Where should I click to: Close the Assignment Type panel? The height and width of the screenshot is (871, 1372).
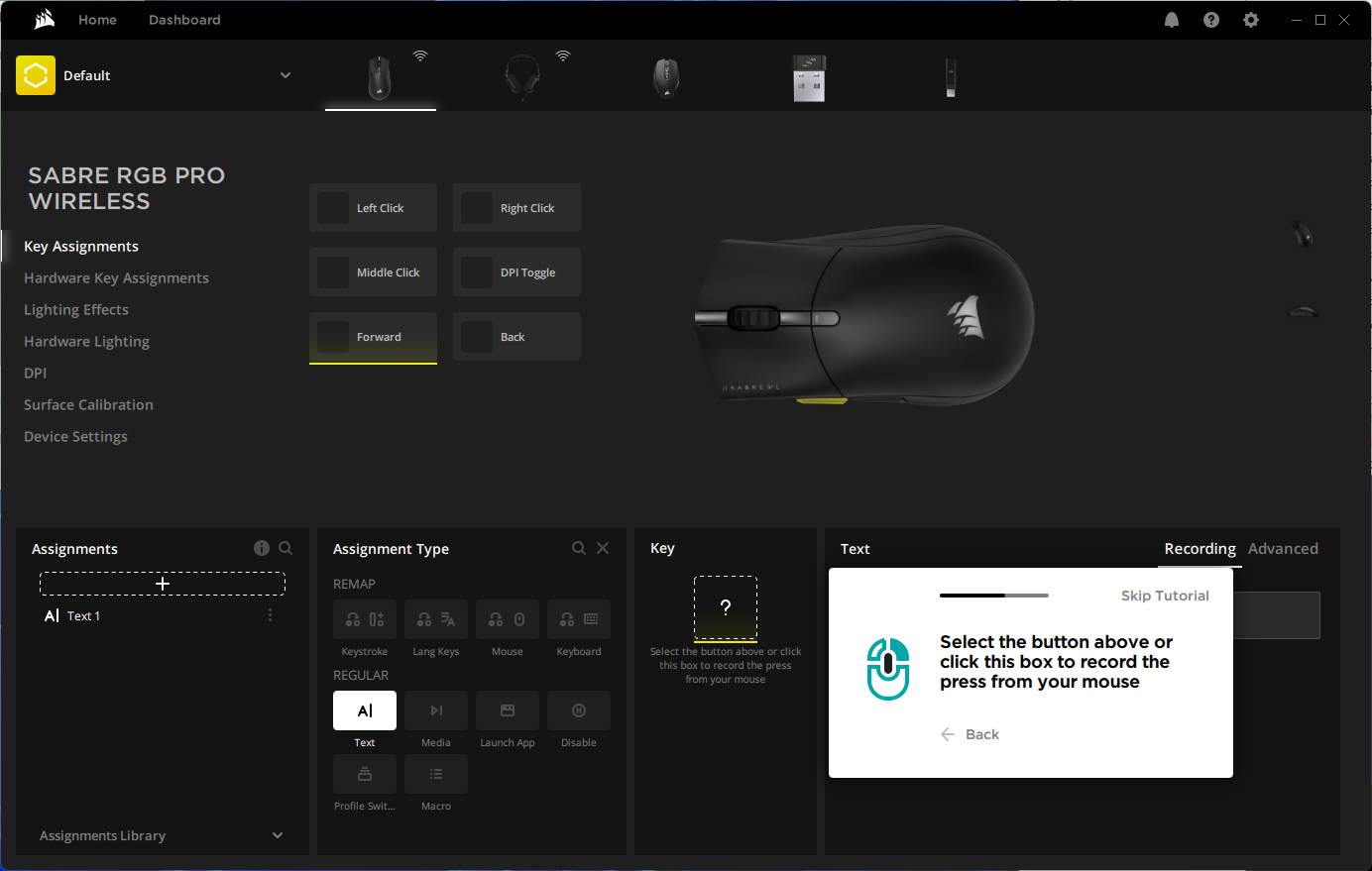click(603, 548)
